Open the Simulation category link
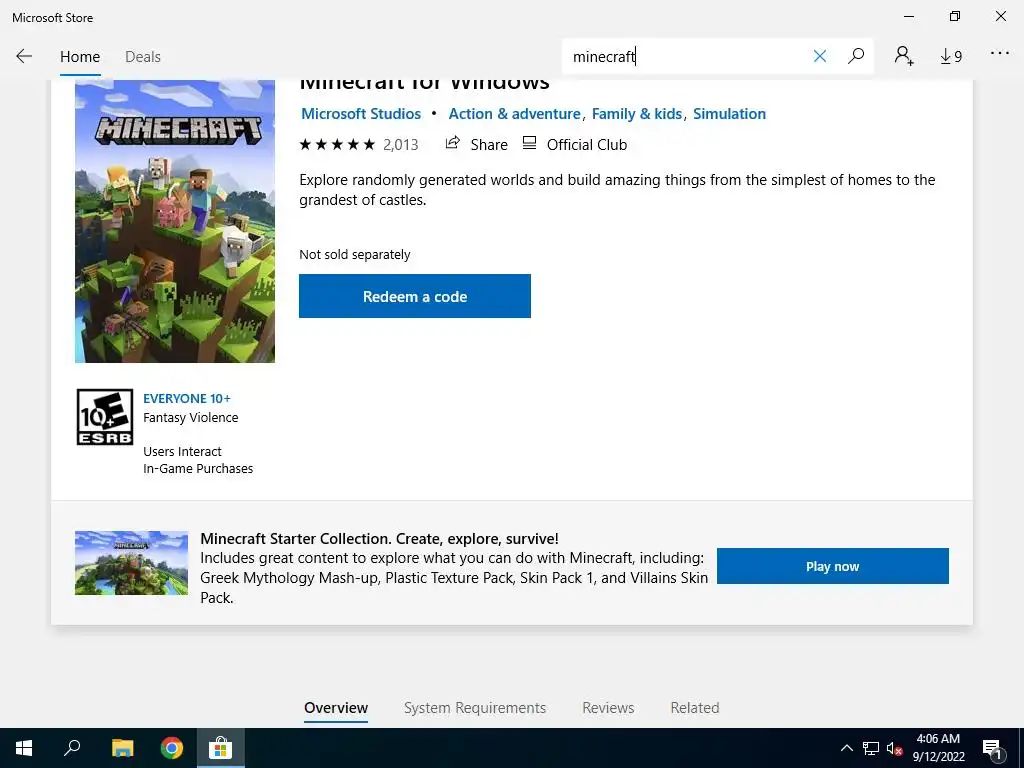The height and width of the screenshot is (768, 1024). (x=729, y=114)
